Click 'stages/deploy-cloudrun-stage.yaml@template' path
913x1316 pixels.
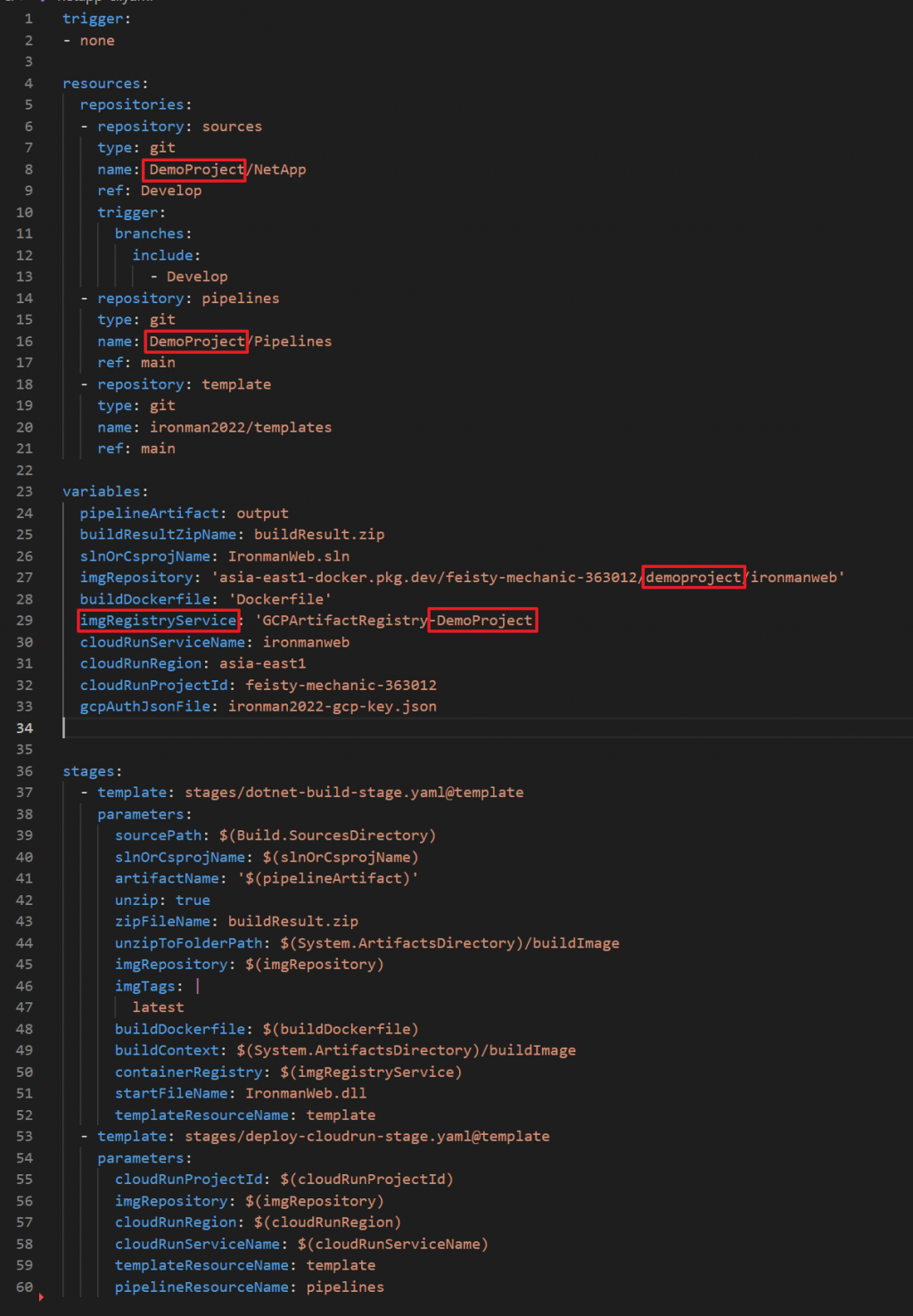click(366, 1137)
